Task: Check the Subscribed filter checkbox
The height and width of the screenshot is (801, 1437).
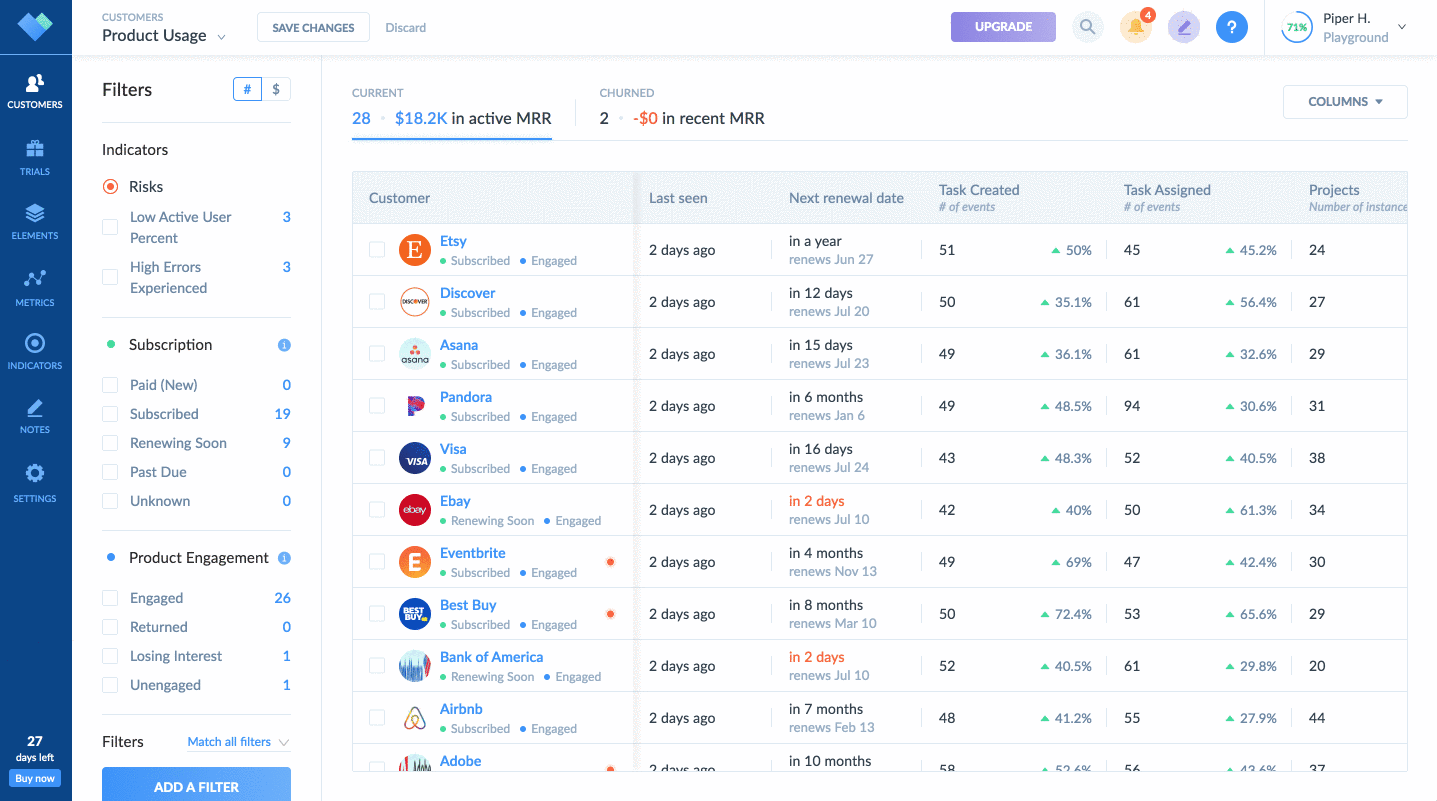Action: (110, 414)
